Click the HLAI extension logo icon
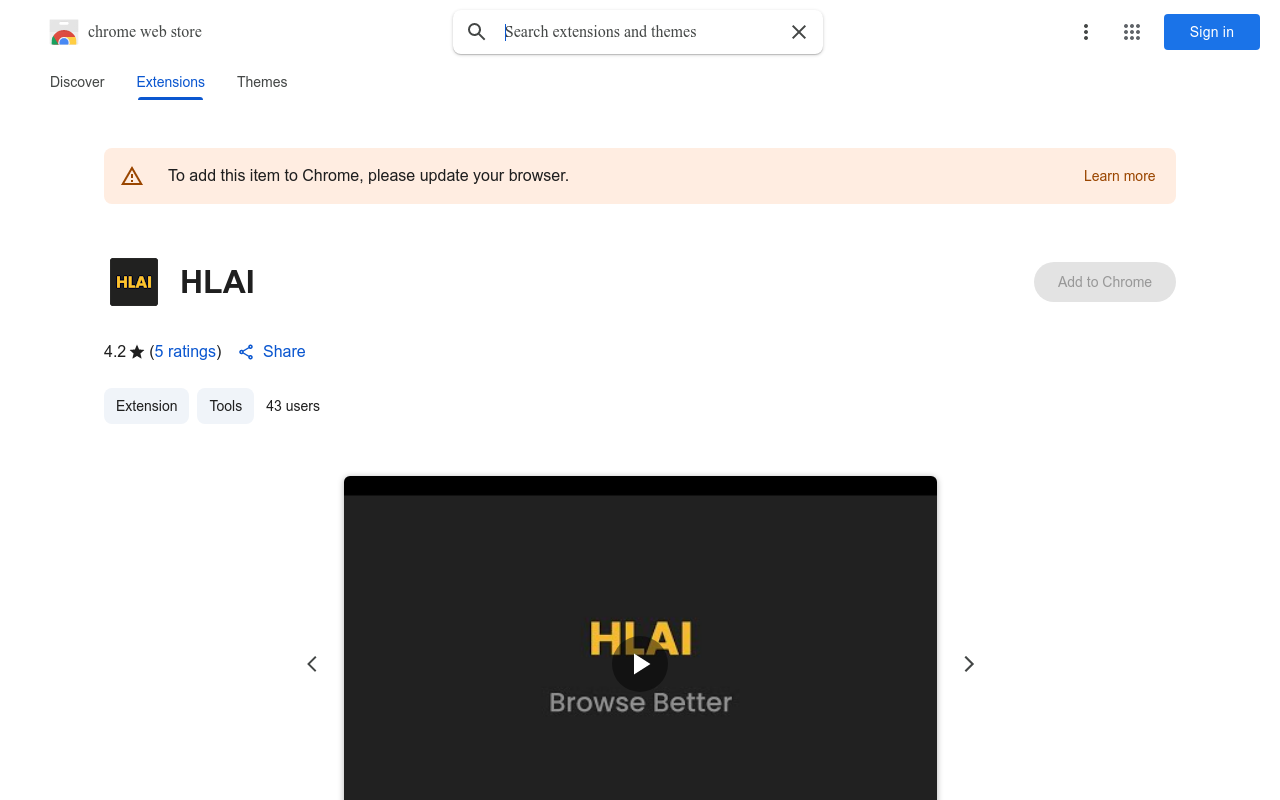Screen dimensions: 1280x800 tap(134, 282)
